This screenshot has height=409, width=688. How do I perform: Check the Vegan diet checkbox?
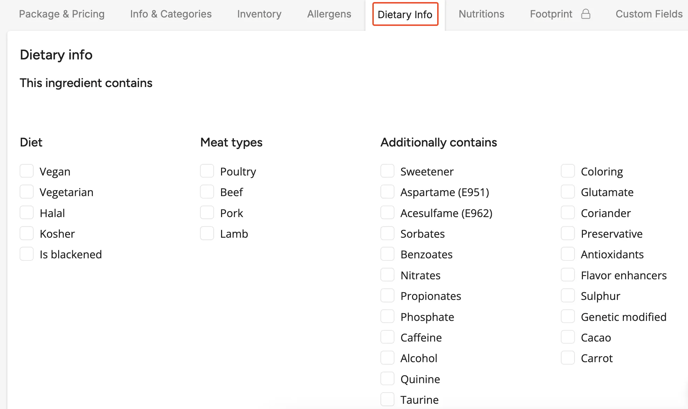pos(27,171)
